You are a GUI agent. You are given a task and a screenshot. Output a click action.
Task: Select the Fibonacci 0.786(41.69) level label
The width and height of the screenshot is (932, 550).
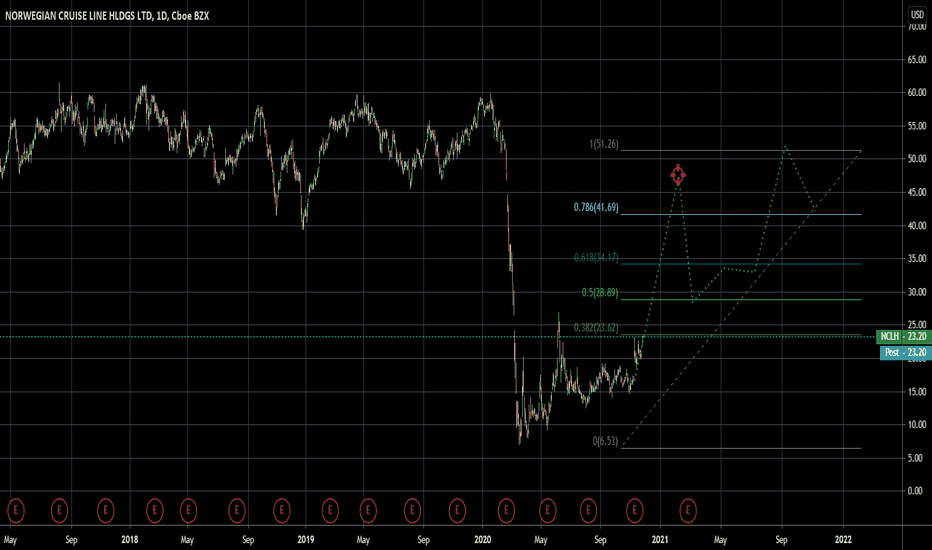click(596, 208)
